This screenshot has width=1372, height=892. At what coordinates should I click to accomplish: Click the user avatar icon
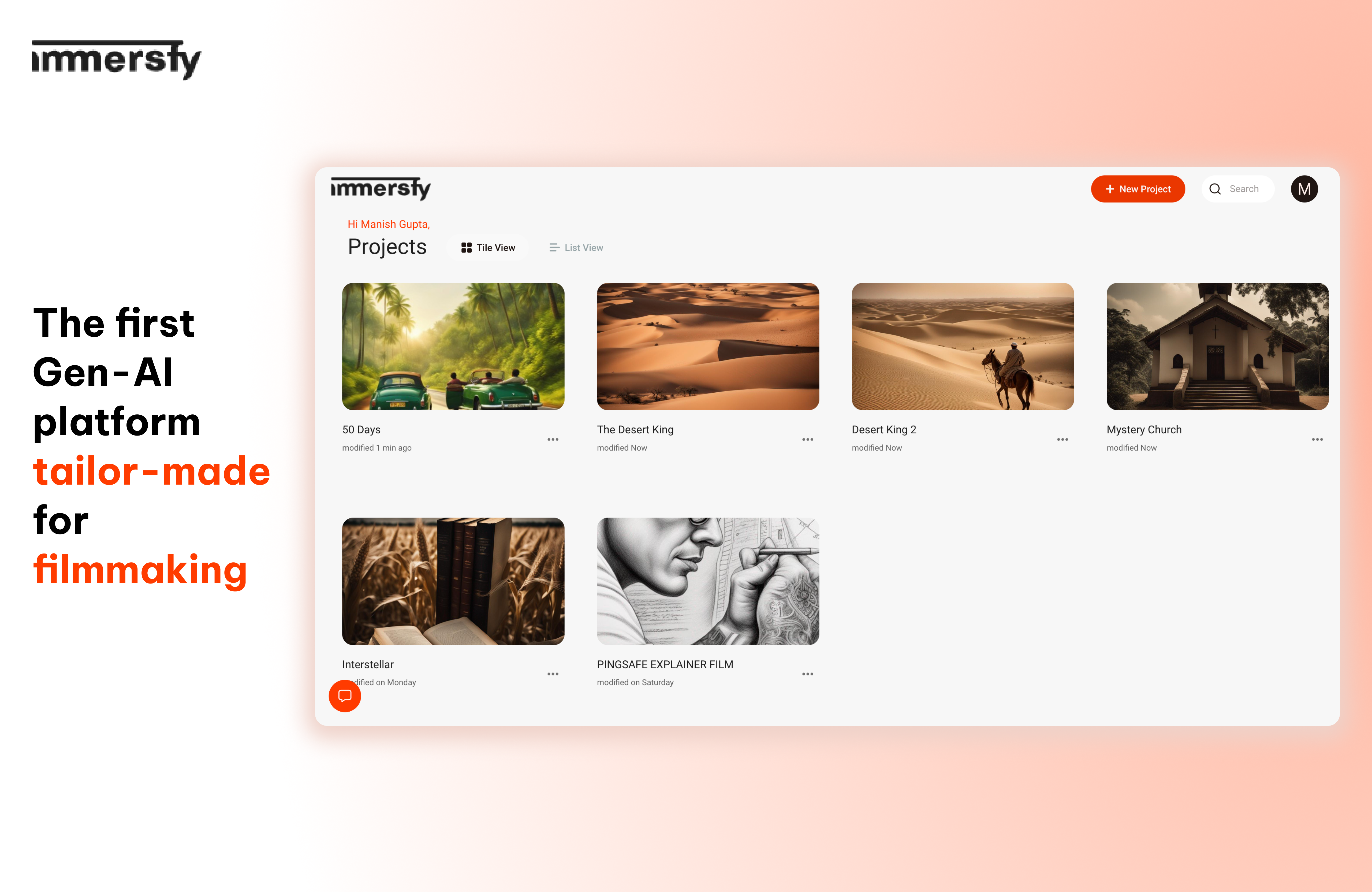1304,189
